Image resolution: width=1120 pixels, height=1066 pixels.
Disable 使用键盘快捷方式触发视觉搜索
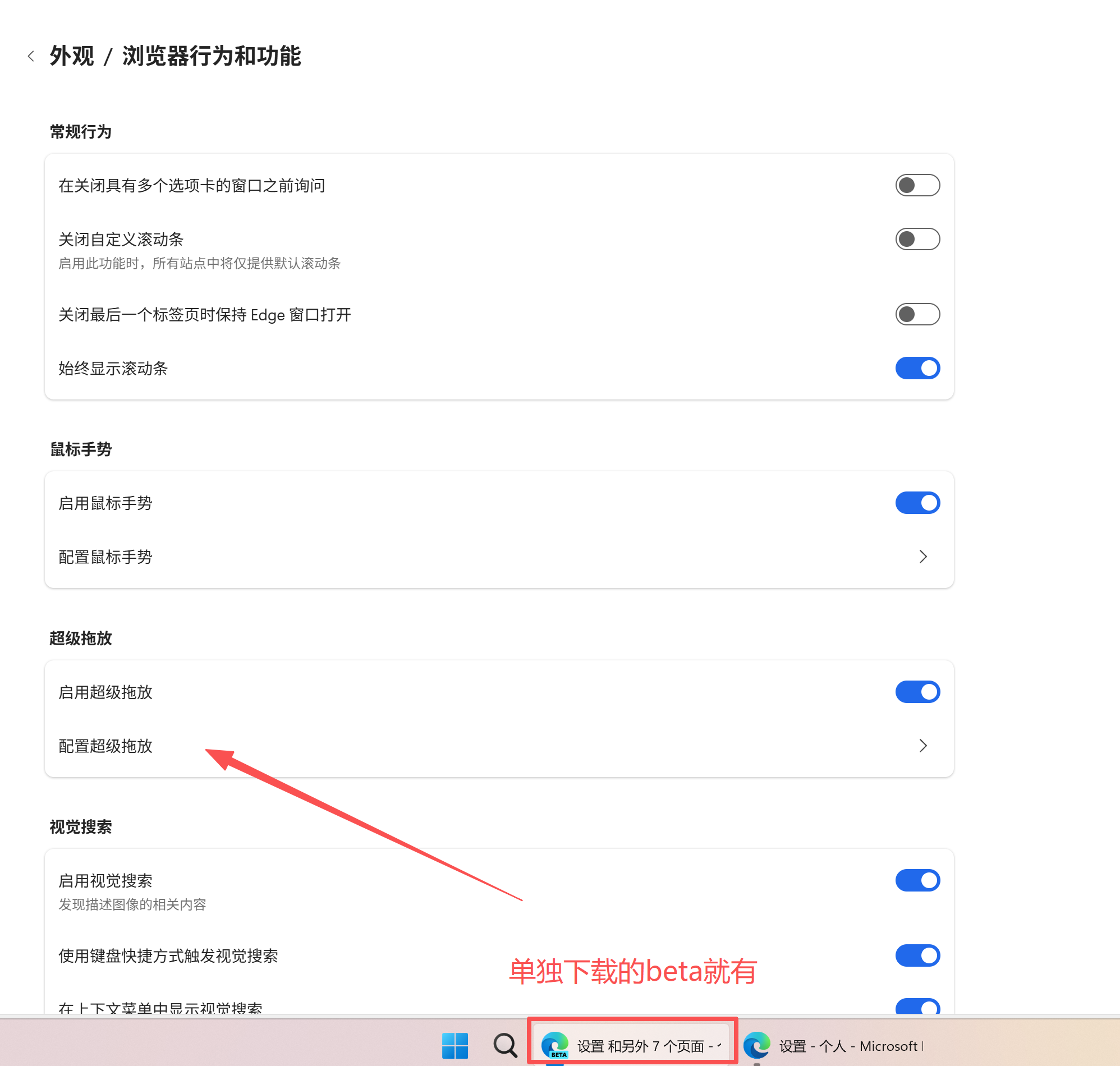click(917, 955)
